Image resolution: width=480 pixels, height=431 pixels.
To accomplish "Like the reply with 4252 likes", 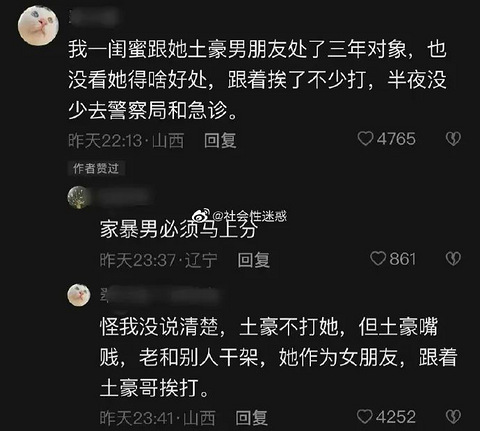I will pos(365,417).
